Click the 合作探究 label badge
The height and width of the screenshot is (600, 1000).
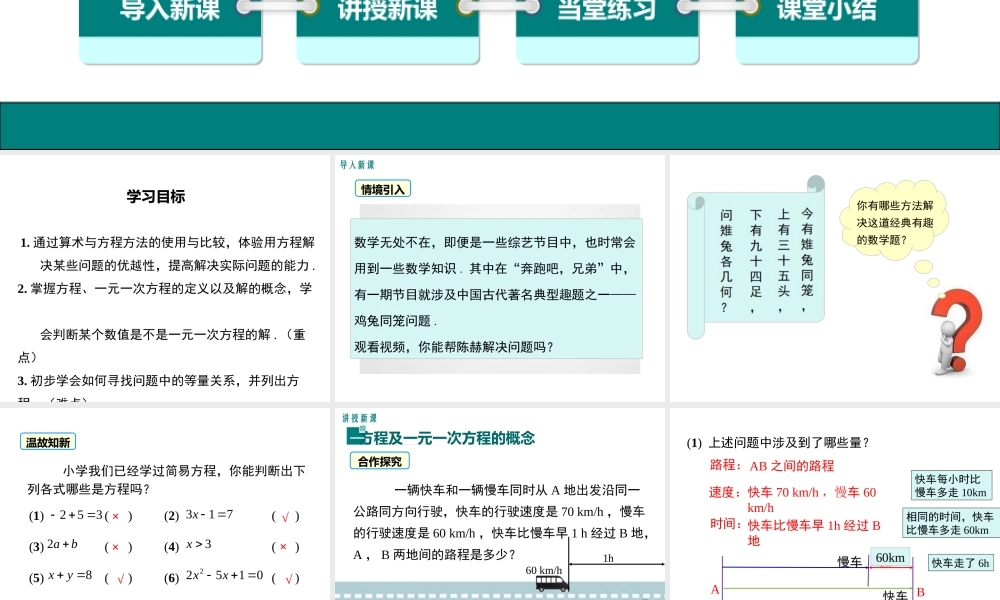[x=379, y=461]
